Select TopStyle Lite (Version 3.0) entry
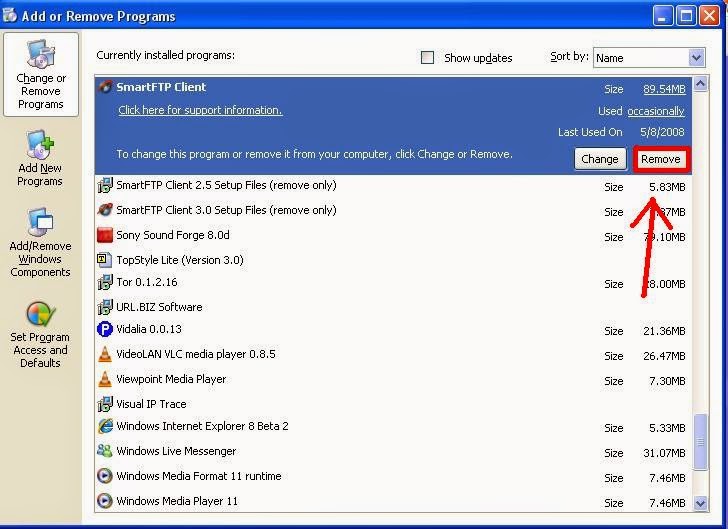728x529 pixels. [x=180, y=260]
